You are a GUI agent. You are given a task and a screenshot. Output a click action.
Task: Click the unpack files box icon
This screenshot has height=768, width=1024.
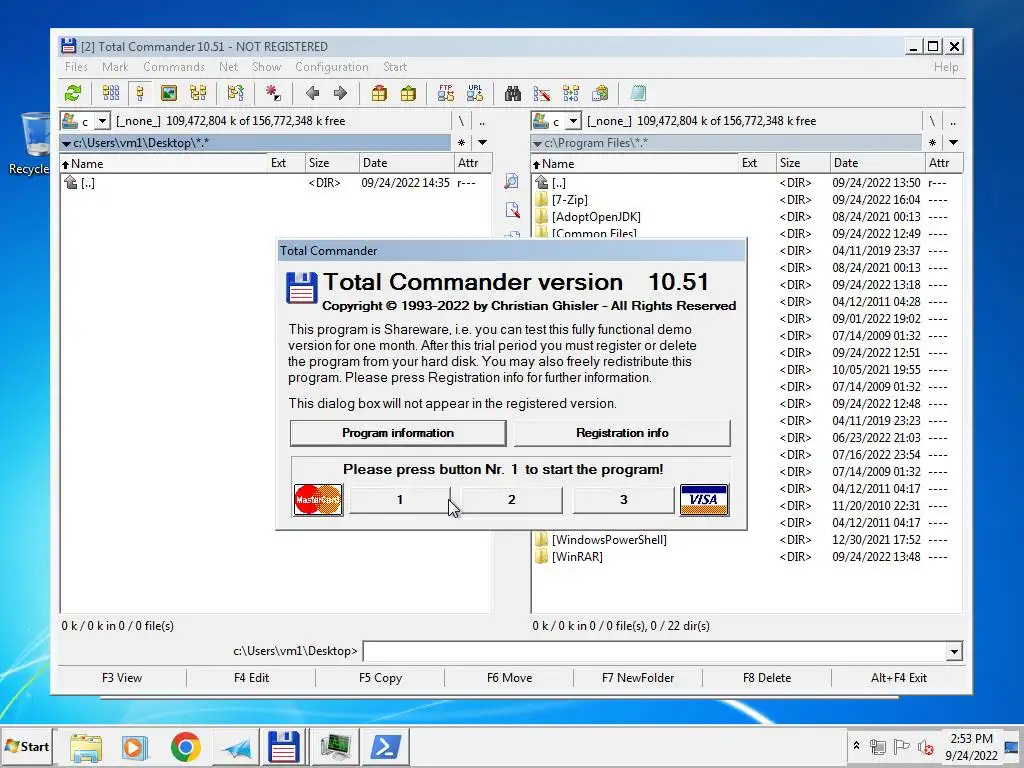coord(408,93)
